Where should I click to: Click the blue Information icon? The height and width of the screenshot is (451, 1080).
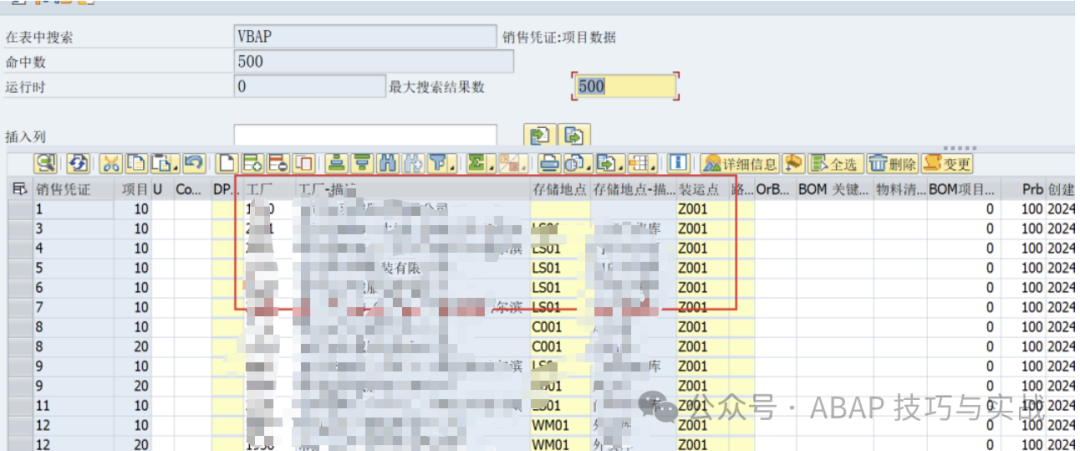point(679,163)
